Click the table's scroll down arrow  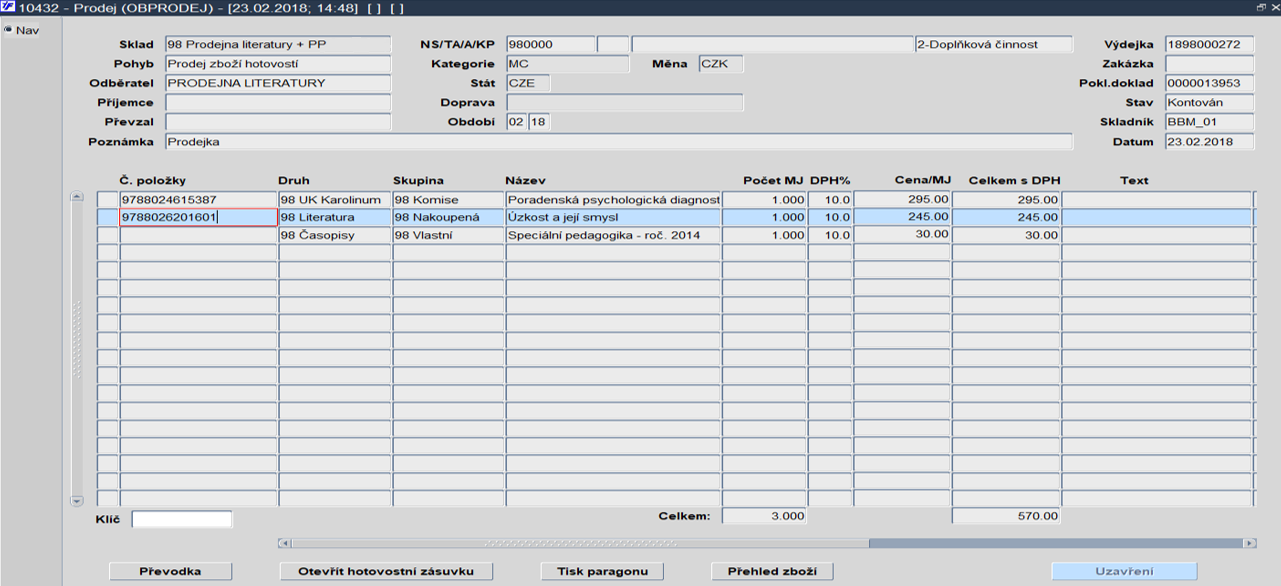coord(77,500)
